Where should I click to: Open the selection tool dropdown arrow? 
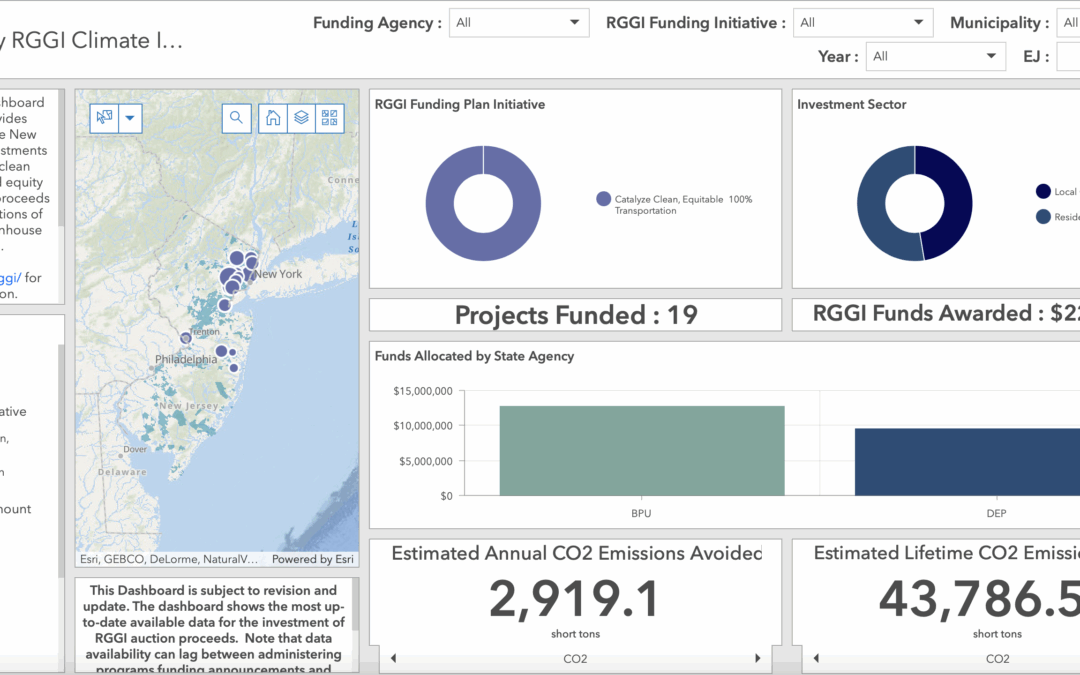131,118
